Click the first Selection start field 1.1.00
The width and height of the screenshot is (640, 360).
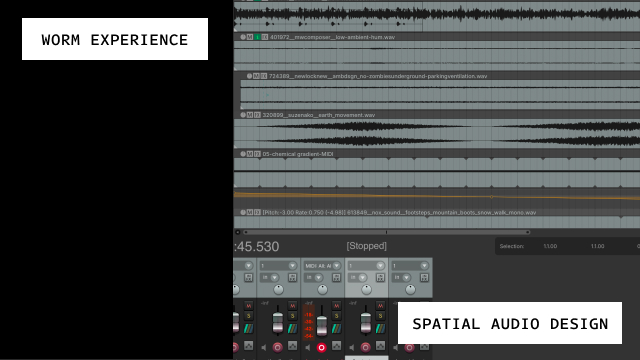pyautogui.click(x=550, y=246)
